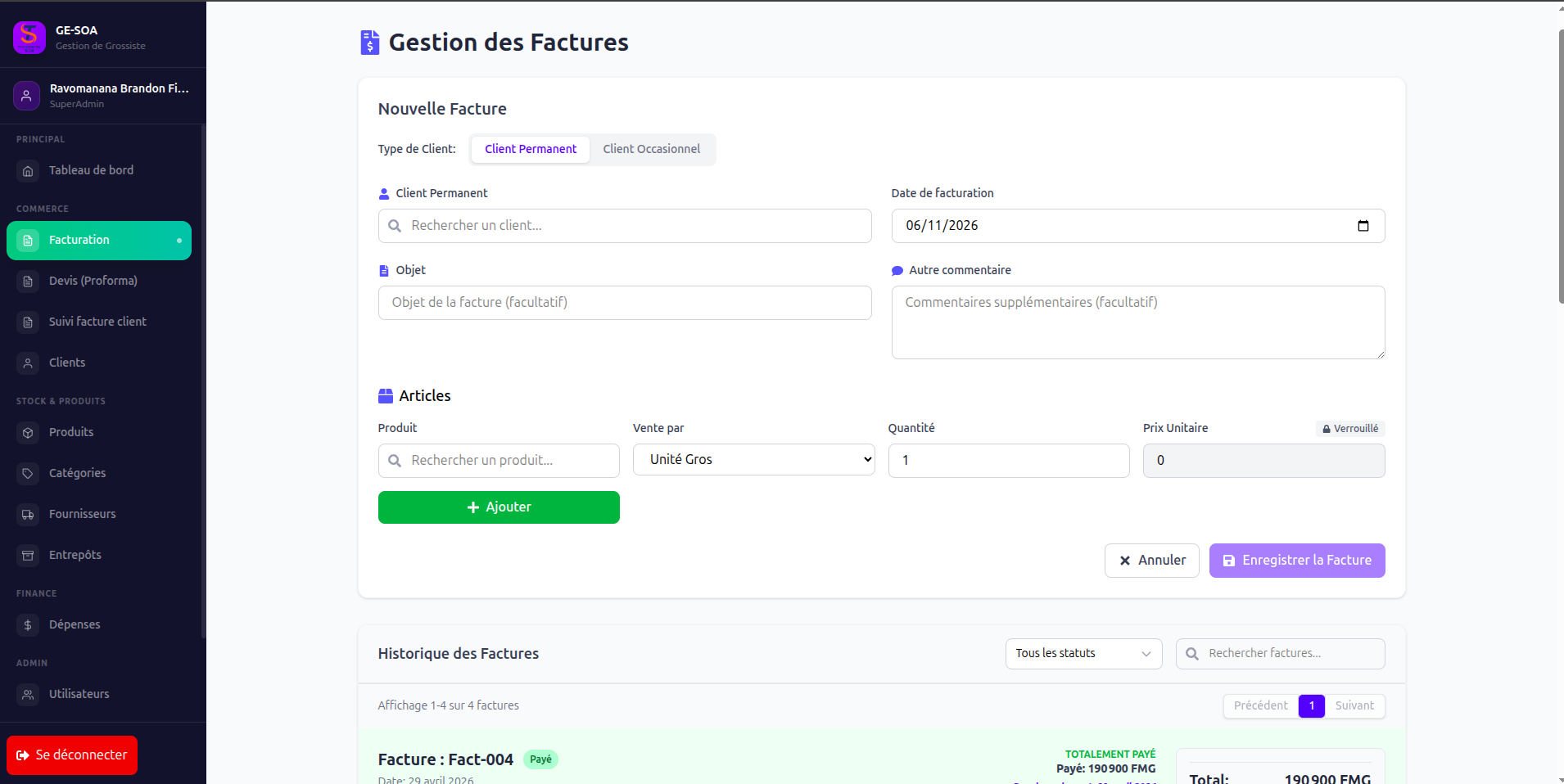Click the TOTALEMENT PAYÉ label
Screen dimensions: 1564x784
(x=1110, y=755)
